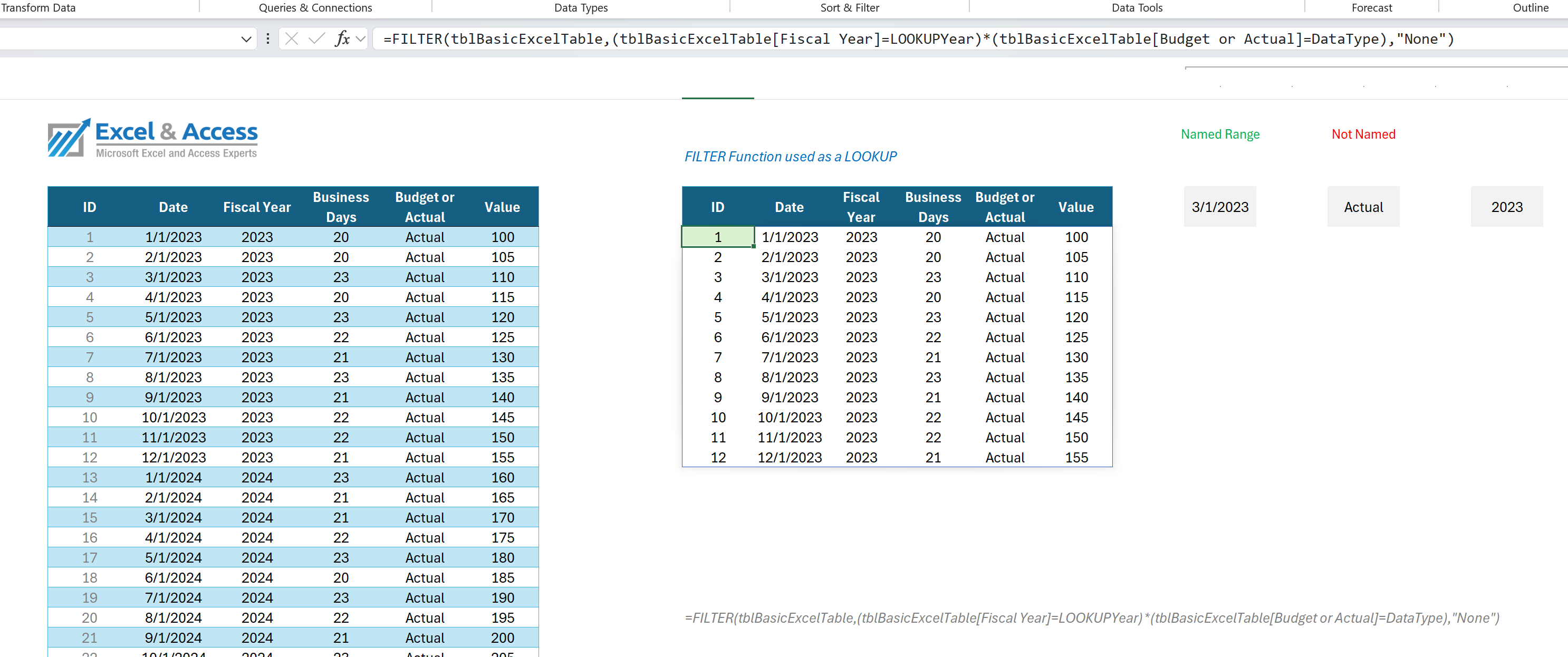Select the ID 17 cell in the left table
This screenshot has width=1568, height=657.
[x=90, y=558]
